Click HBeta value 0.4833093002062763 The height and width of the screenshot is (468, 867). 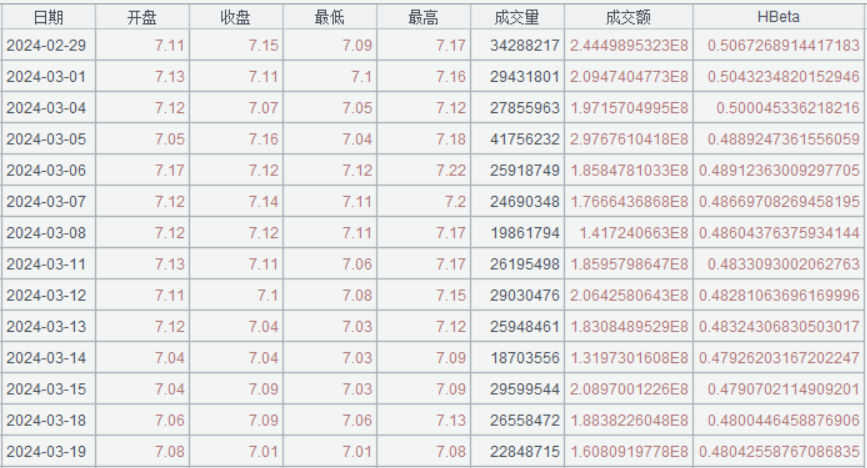(784, 264)
